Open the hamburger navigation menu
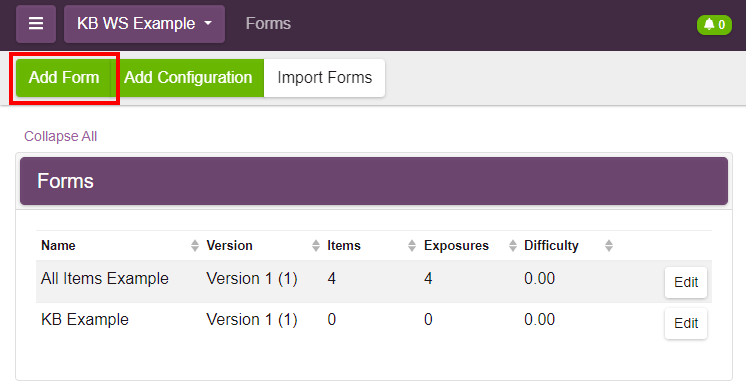Viewport: 746px width, 383px height. point(36,24)
